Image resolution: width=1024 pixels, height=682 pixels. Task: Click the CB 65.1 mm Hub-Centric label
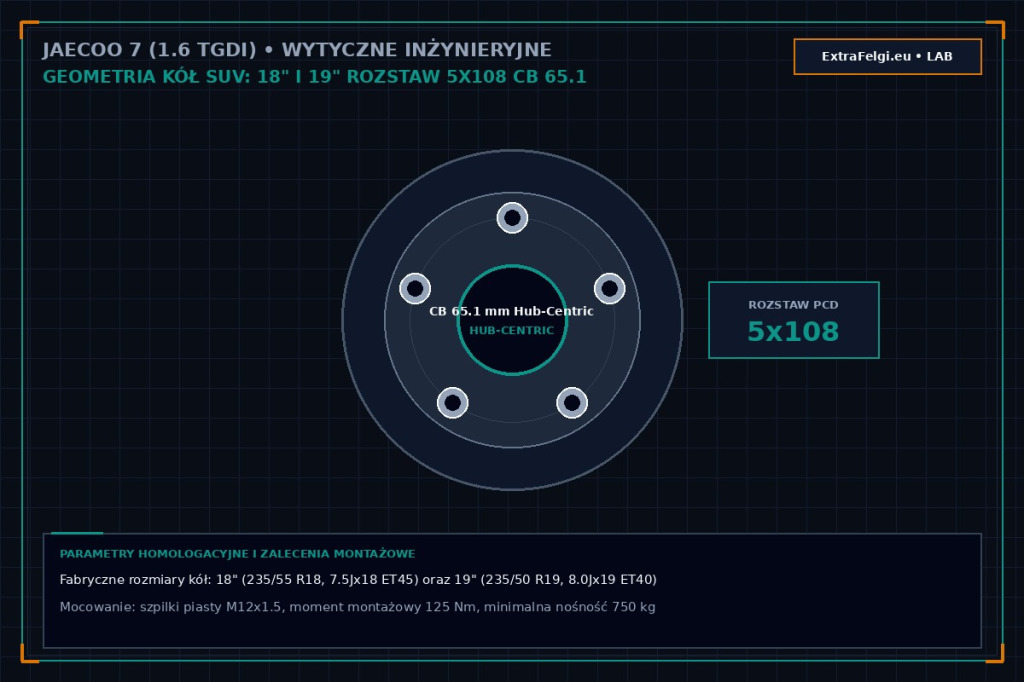(x=511, y=311)
